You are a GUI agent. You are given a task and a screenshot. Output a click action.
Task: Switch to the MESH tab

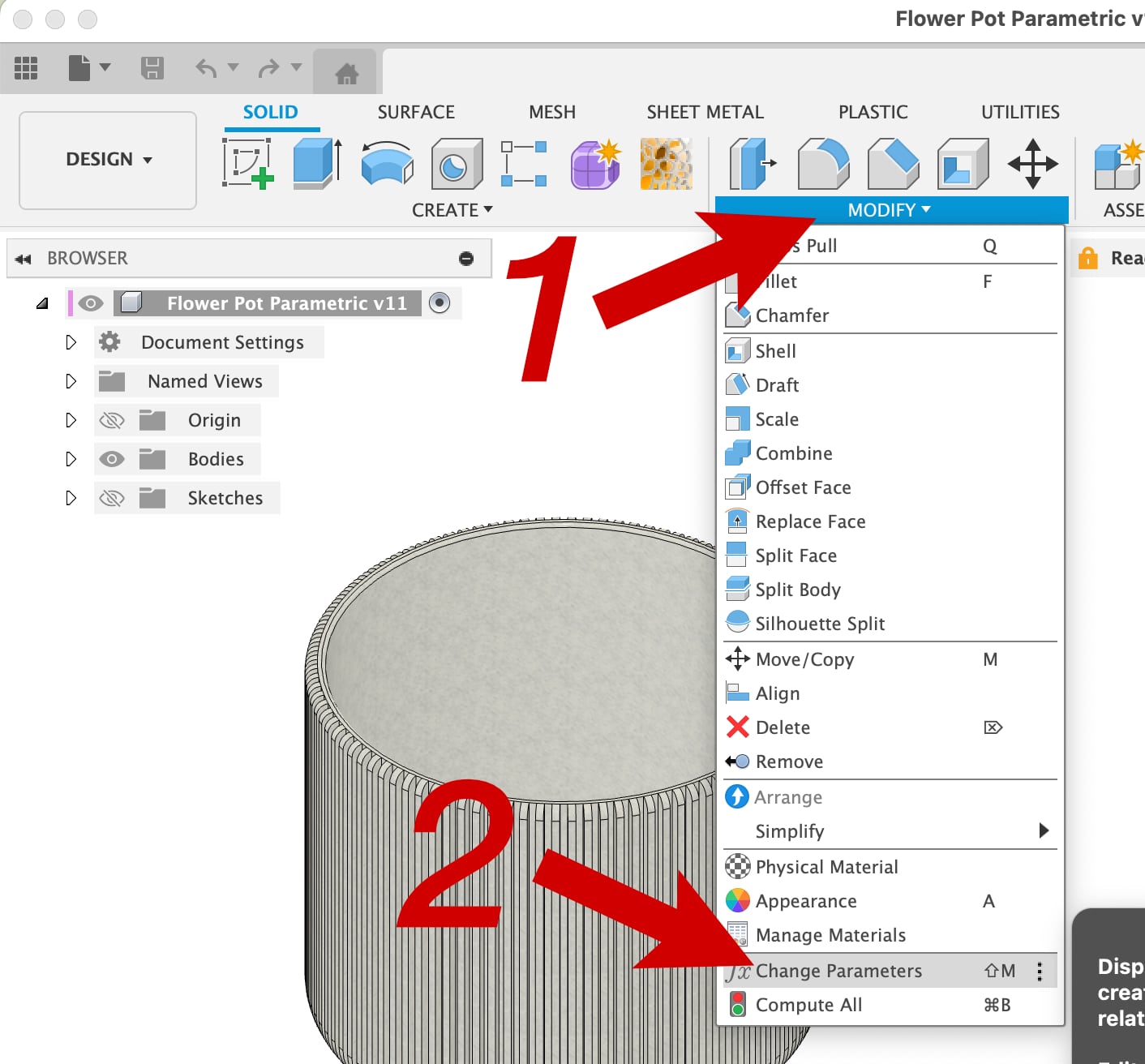coord(552,112)
